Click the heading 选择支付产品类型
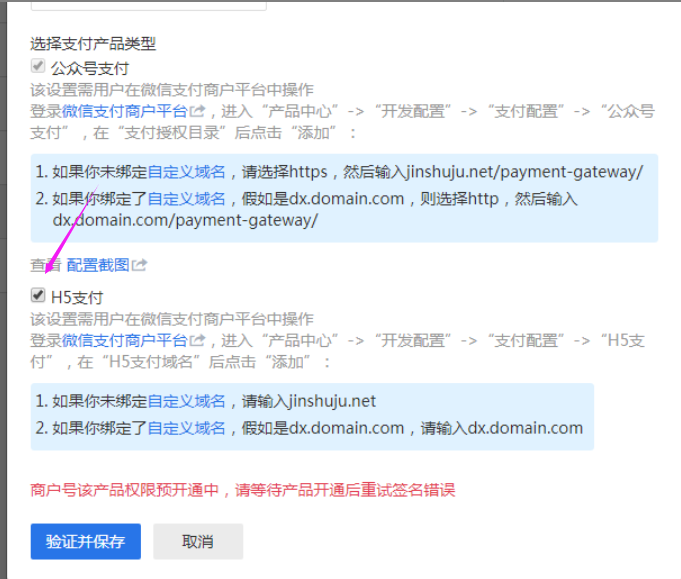The width and height of the screenshot is (681, 579). [x=93, y=44]
